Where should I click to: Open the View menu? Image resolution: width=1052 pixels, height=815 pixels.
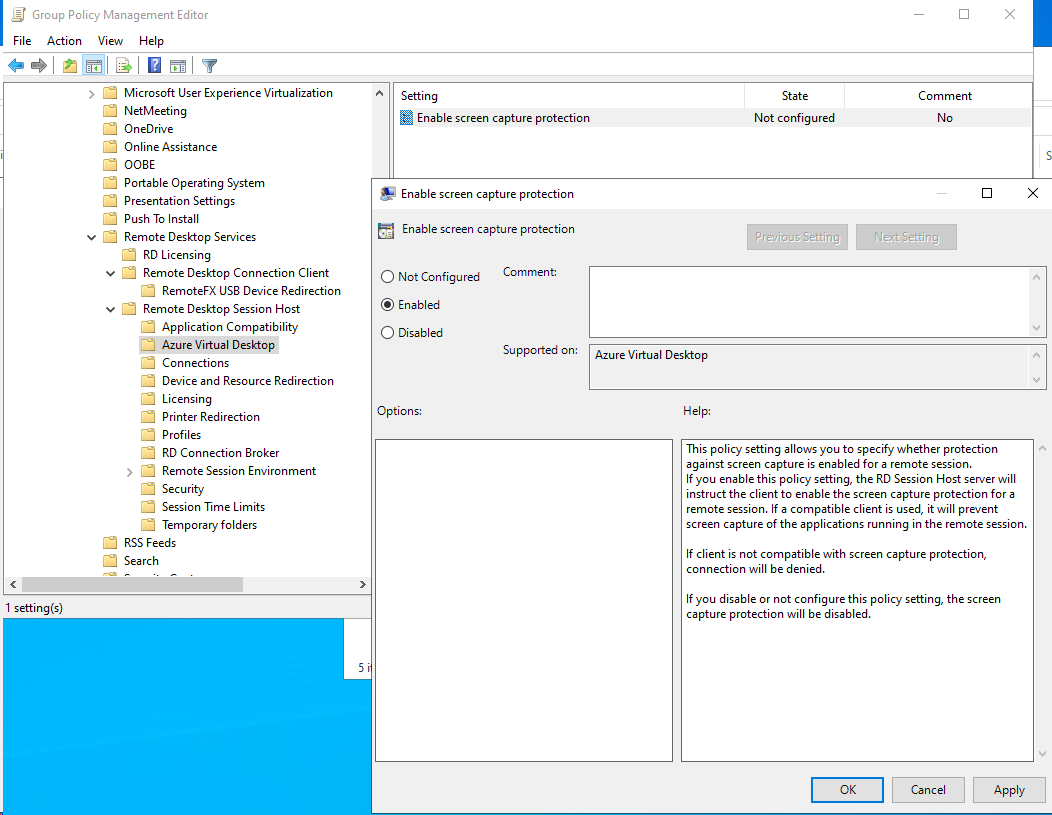(x=110, y=41)
